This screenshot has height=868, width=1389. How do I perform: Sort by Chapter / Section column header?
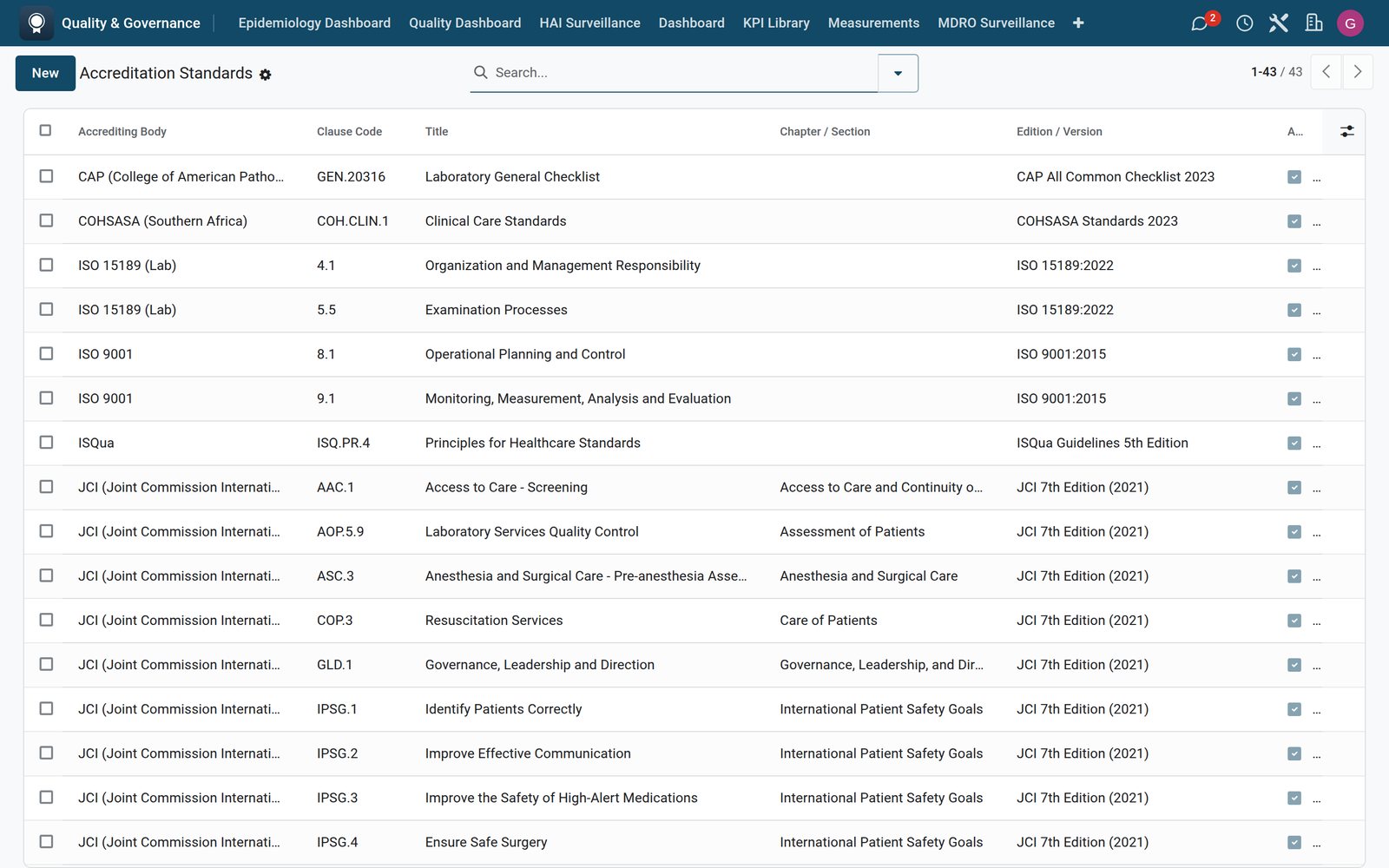825,132
